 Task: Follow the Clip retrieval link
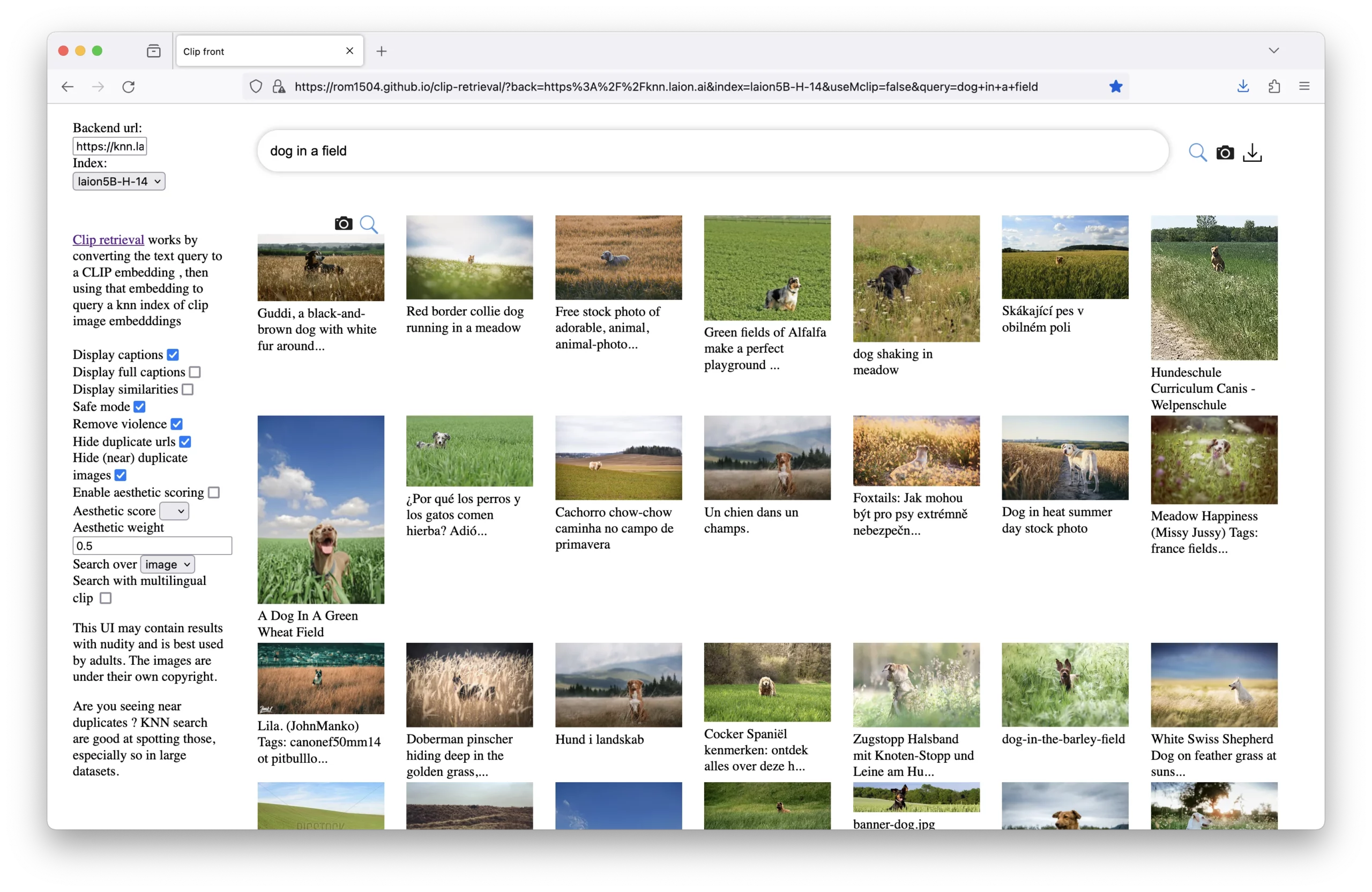108,239
